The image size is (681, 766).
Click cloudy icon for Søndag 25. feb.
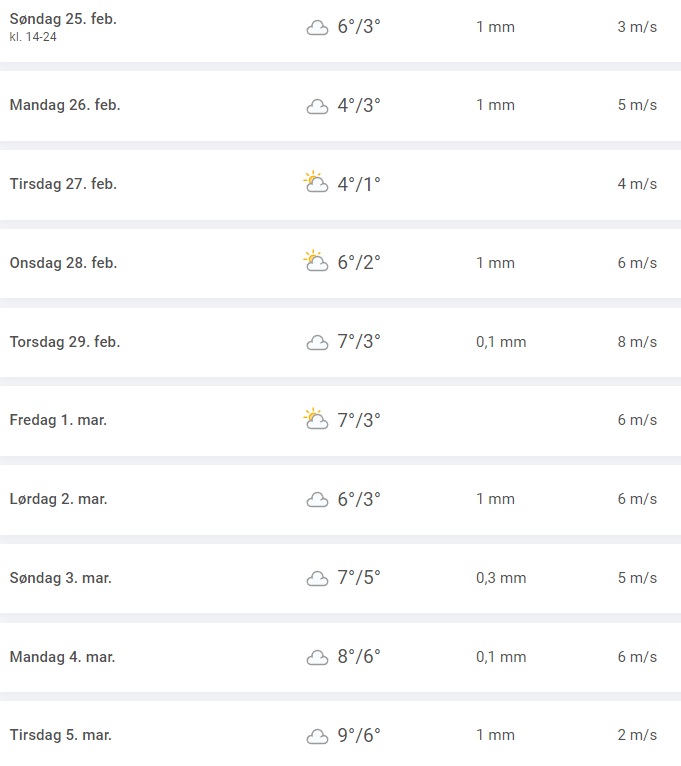coord(317,28)
